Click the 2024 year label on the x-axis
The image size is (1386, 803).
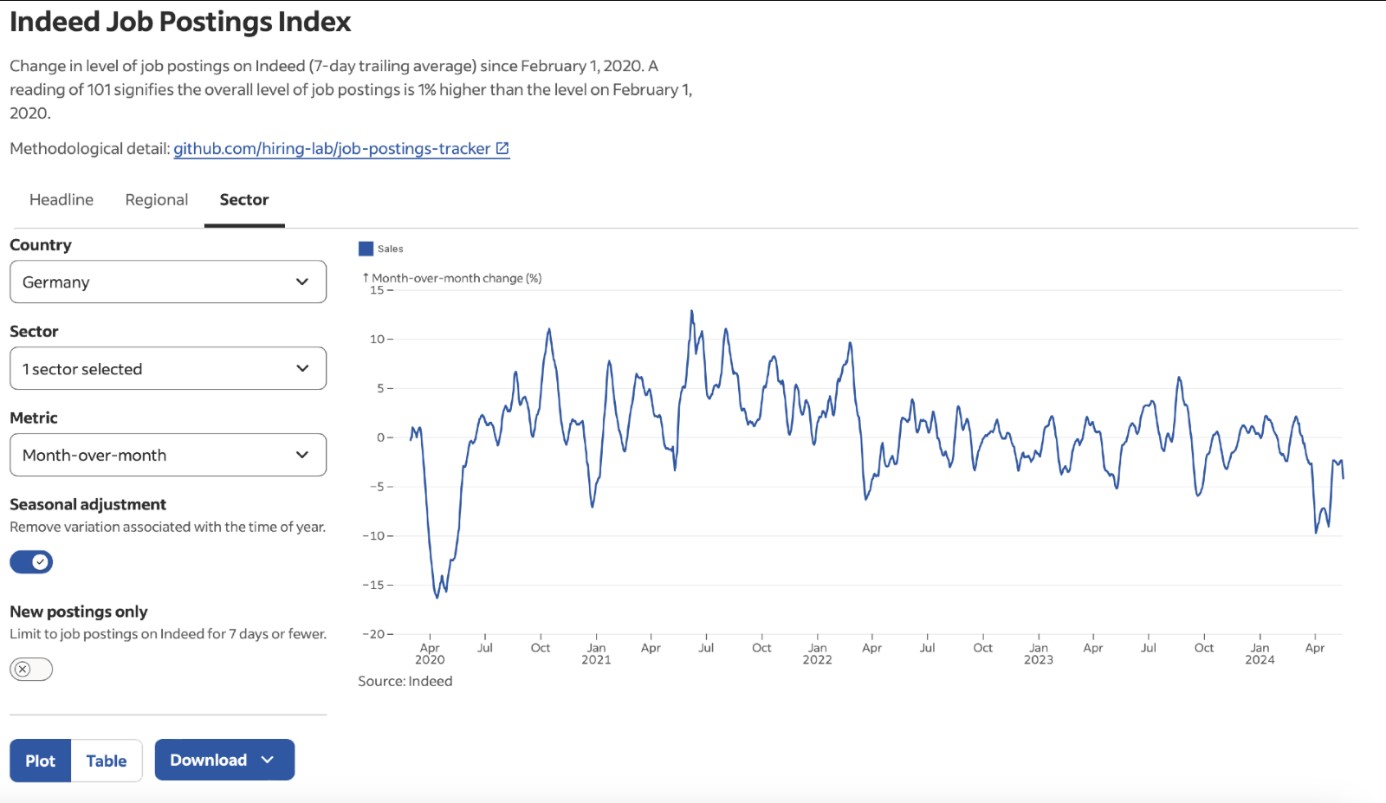[x=1260, y=660]
